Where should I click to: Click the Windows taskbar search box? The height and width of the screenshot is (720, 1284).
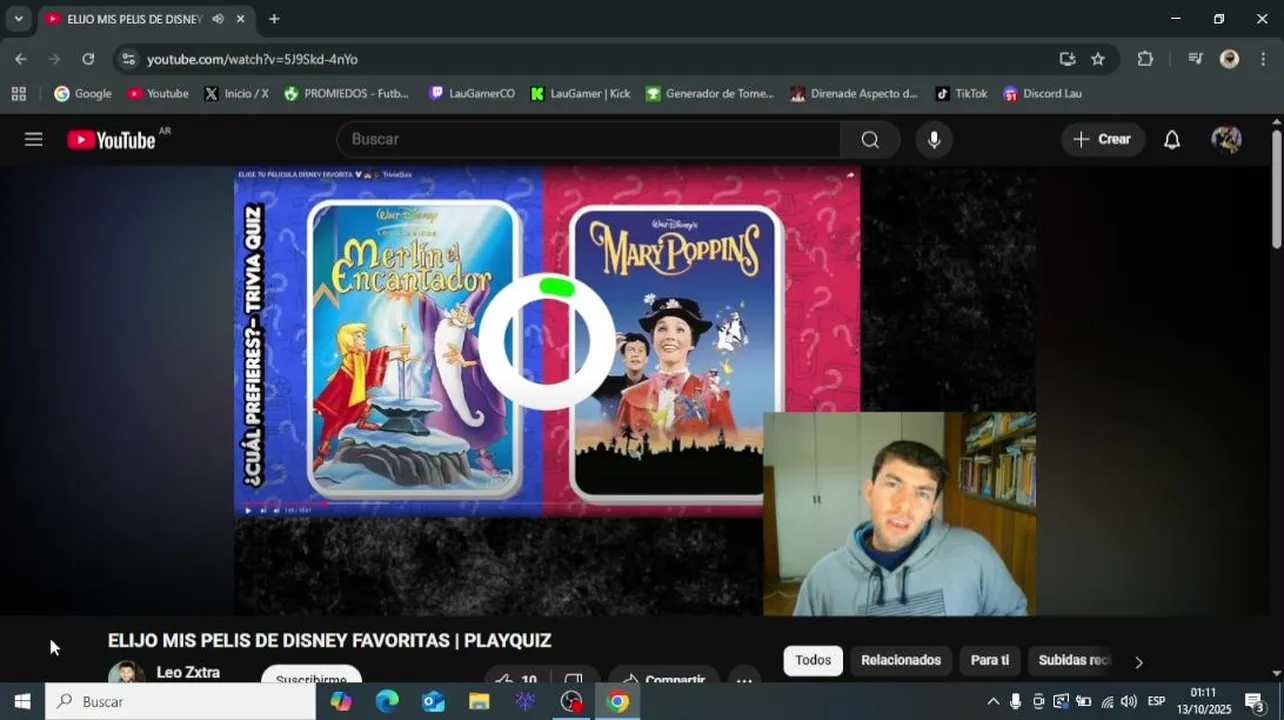point(181,701)
